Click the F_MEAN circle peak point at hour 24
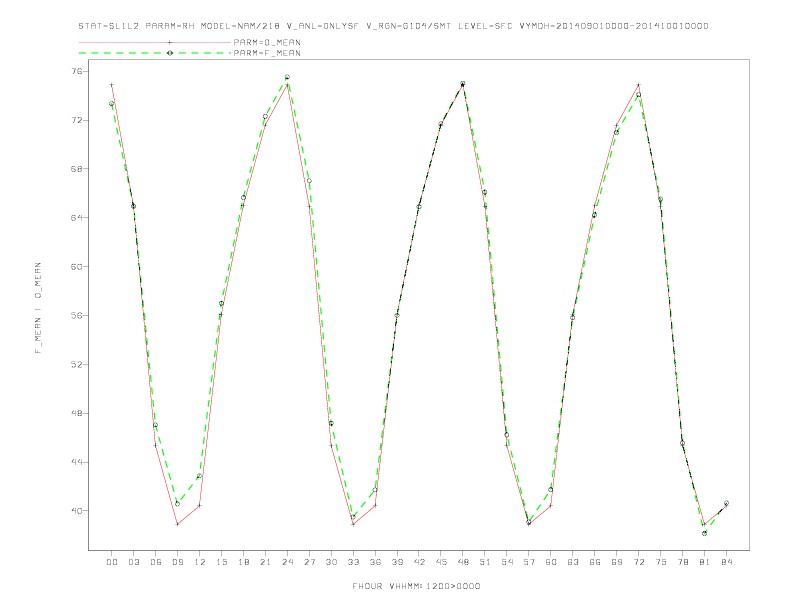 [x=287, y=77]
